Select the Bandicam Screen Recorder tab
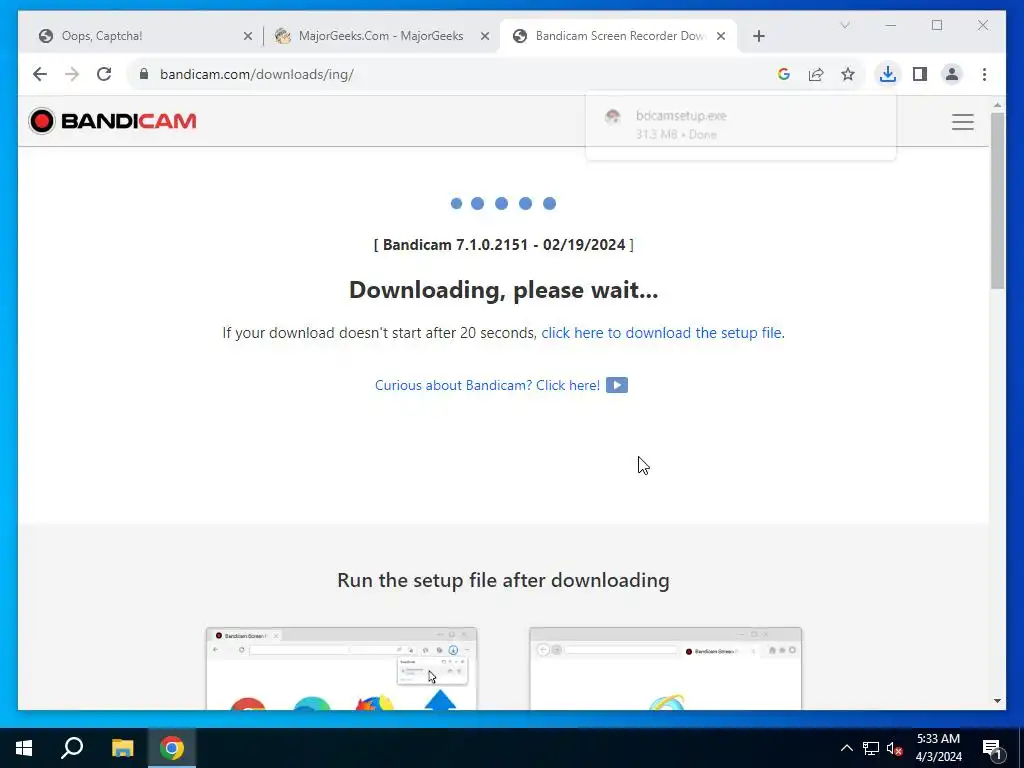The image size is (1024, 768). point(619,36)
